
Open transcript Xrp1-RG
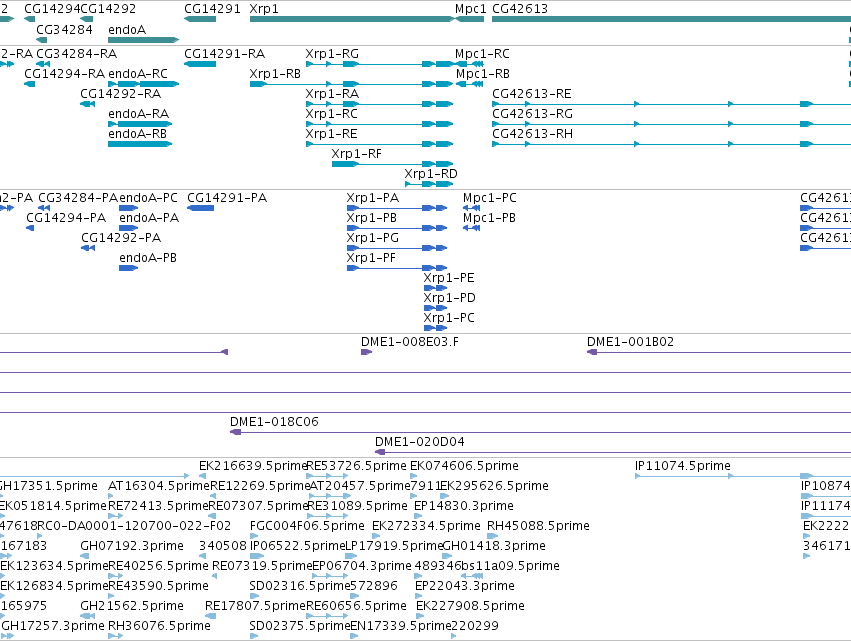pos(332,54)
